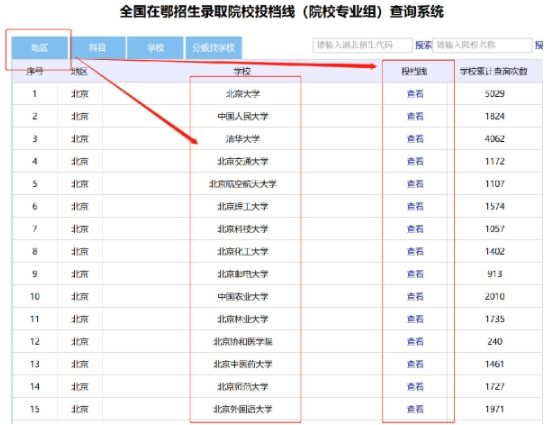The width and height of the screenshot is (547, 425).
Task: Select school name 北京科技大学
Action: [x=243, y=229]
